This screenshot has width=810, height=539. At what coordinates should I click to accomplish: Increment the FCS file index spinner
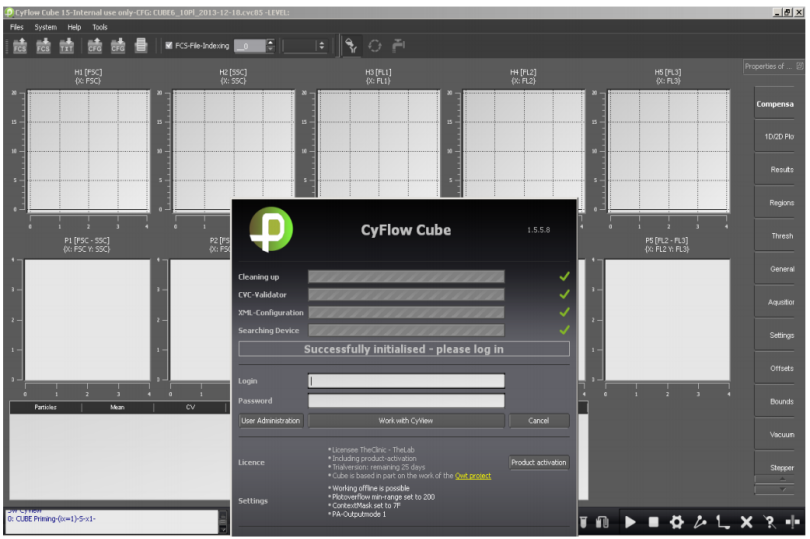point(271,43)
